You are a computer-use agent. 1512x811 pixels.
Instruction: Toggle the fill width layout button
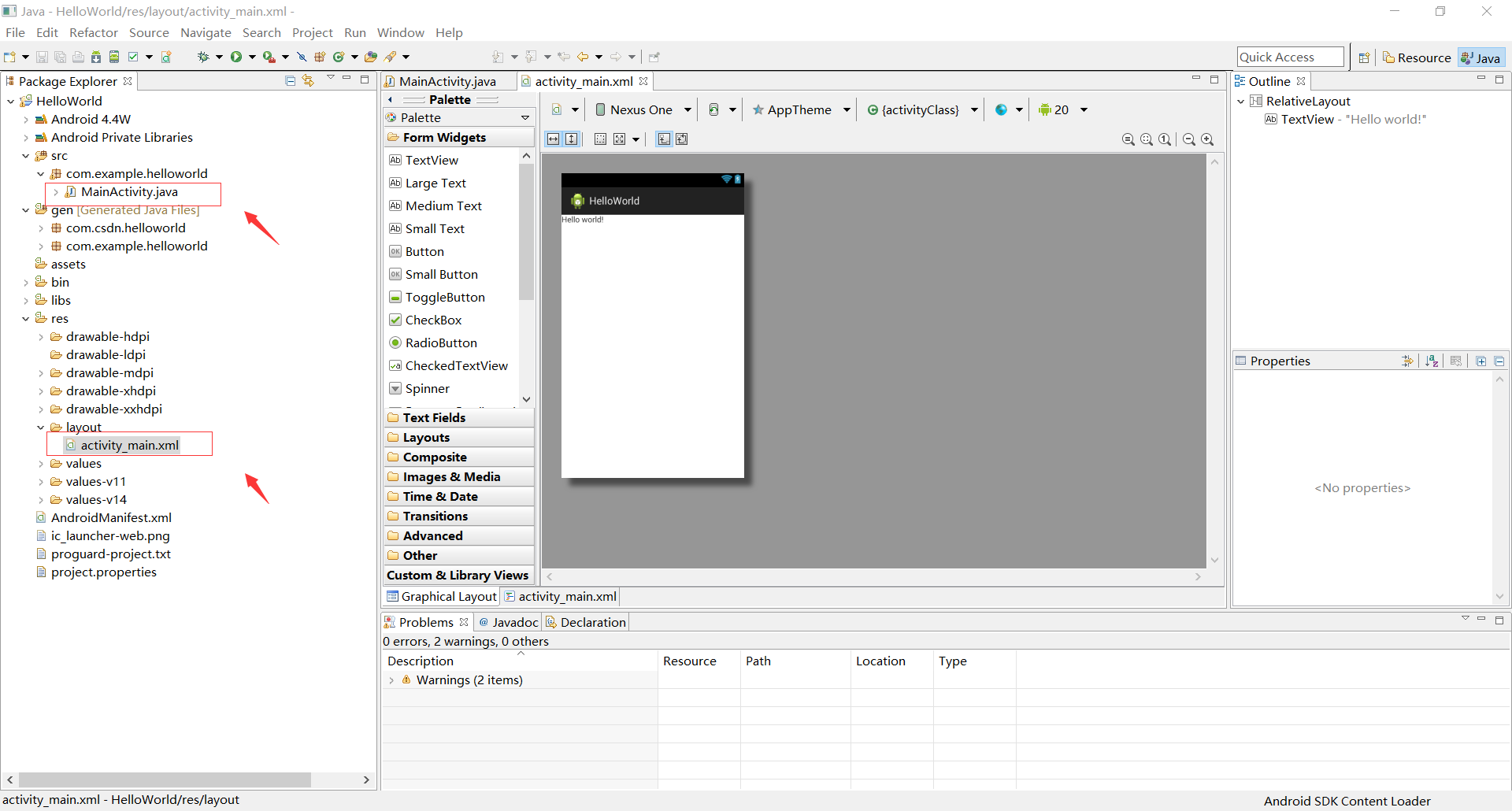tap(553, 139)
